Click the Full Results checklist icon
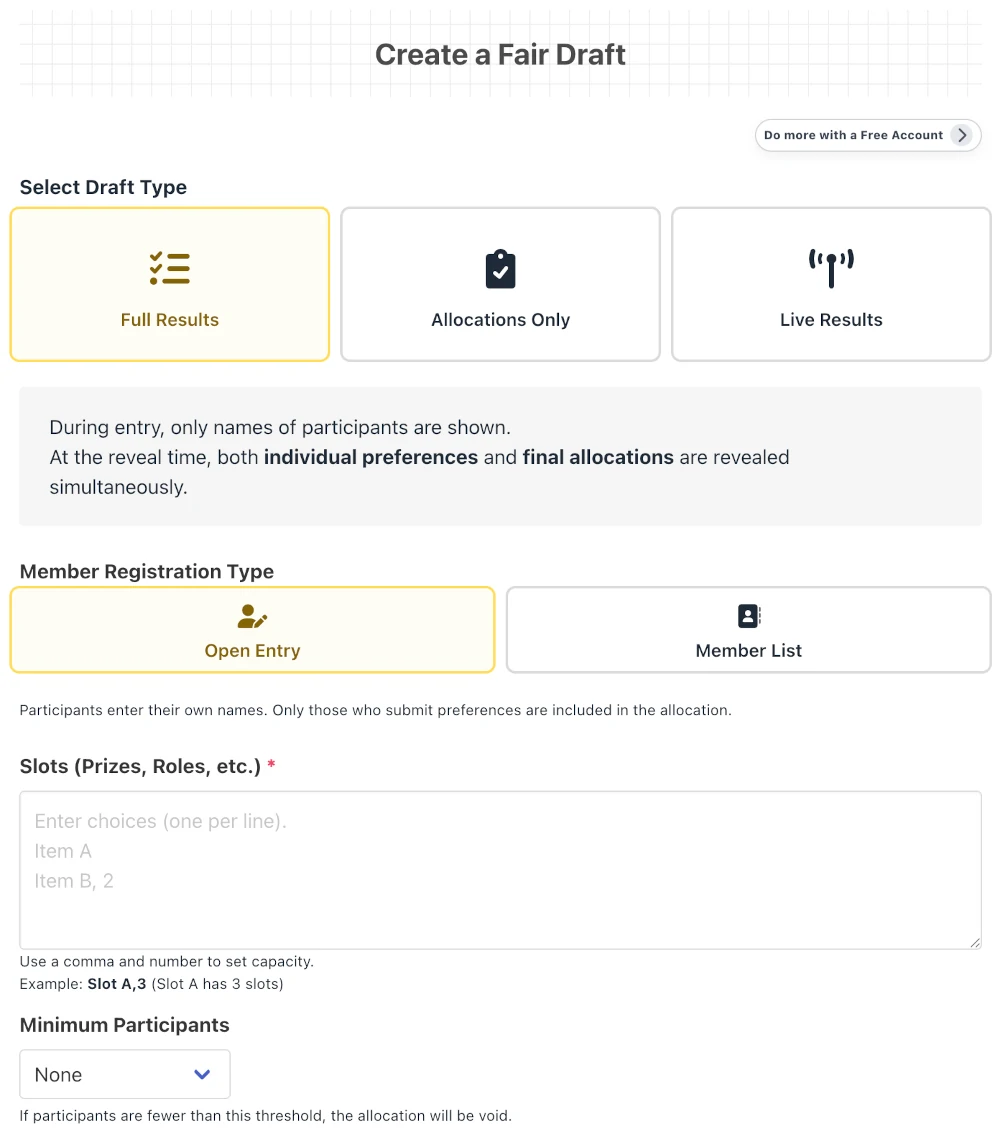The image size is (1000, 1132). [x=170, y=269]
